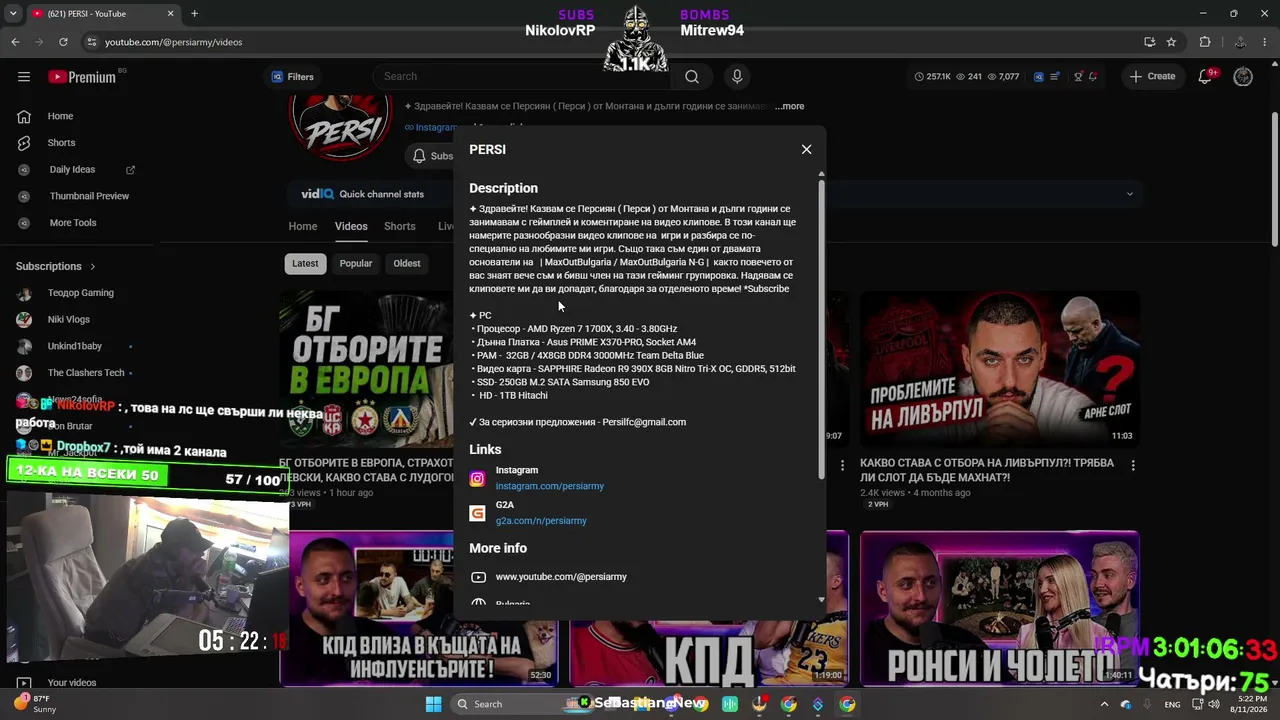Open the tab search dropdown arrow
The height and width of the screenshot is (720, 1280).
tap(12, 14)
